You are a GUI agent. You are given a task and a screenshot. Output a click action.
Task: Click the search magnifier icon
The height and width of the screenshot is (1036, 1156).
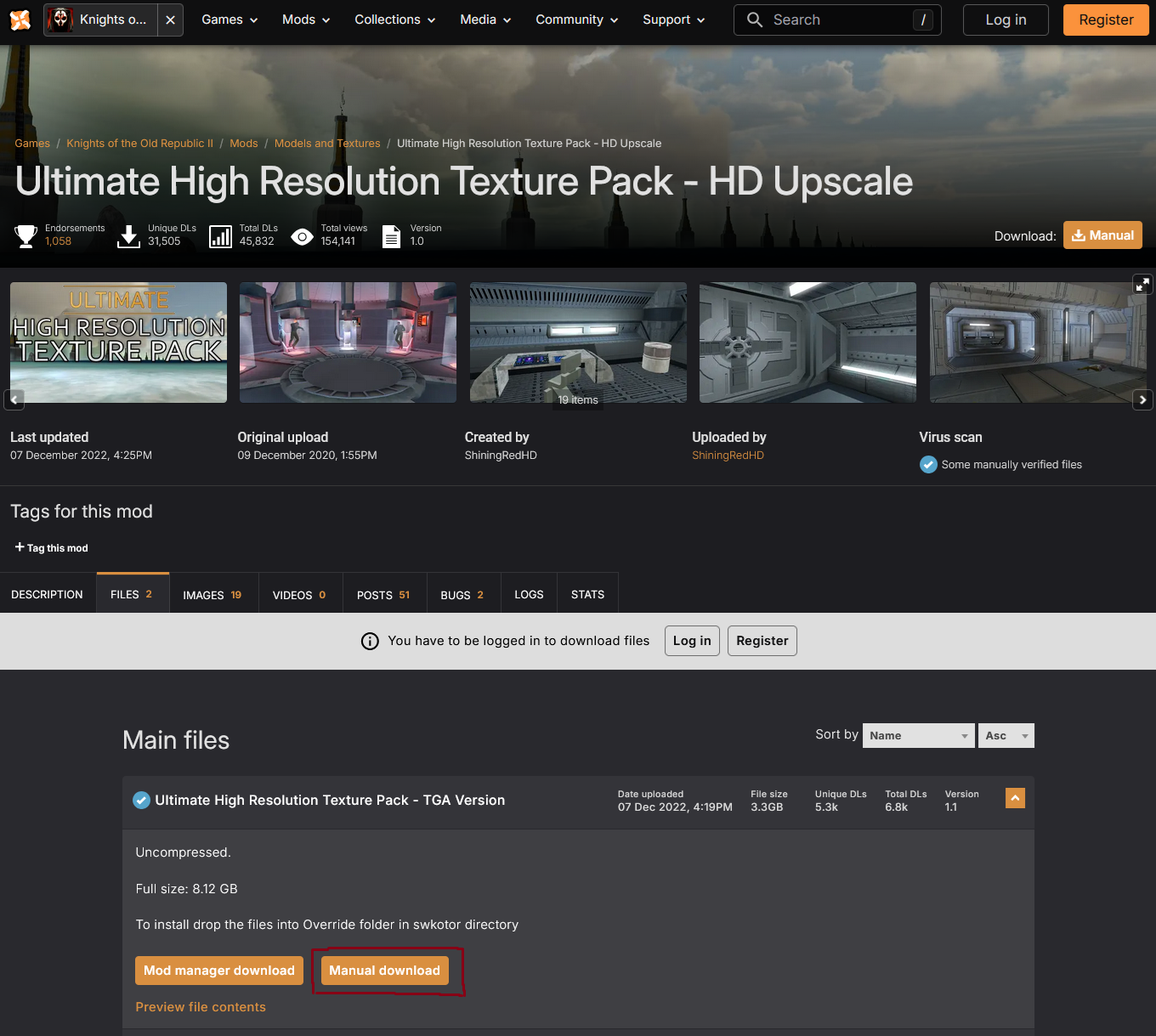click(x=754, y=20)
